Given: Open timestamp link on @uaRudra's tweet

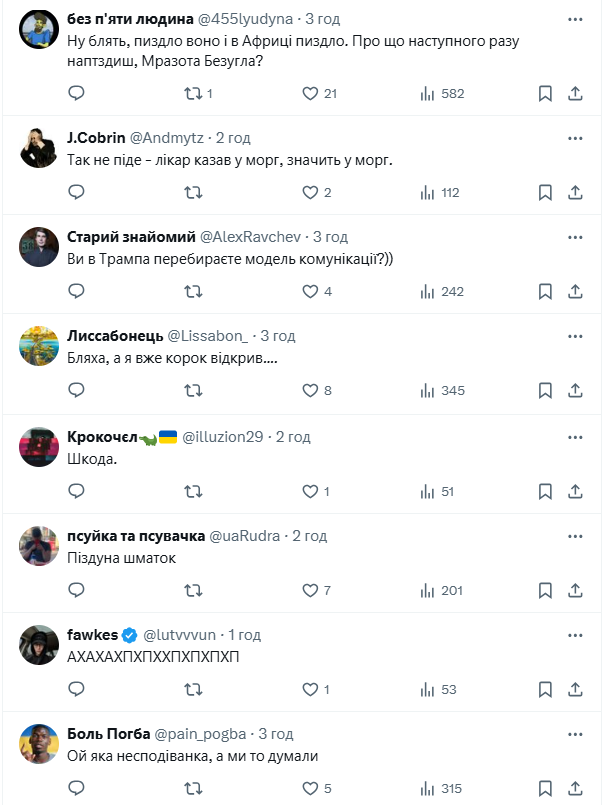Looking at the screenshot, I should coord(309,536).
